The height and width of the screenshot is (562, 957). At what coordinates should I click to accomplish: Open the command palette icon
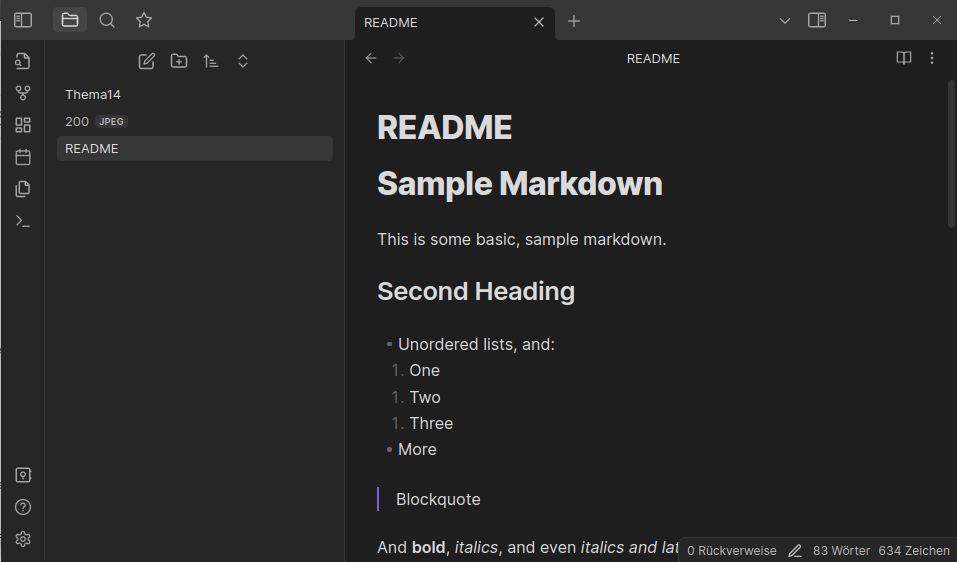click(22, 221)
